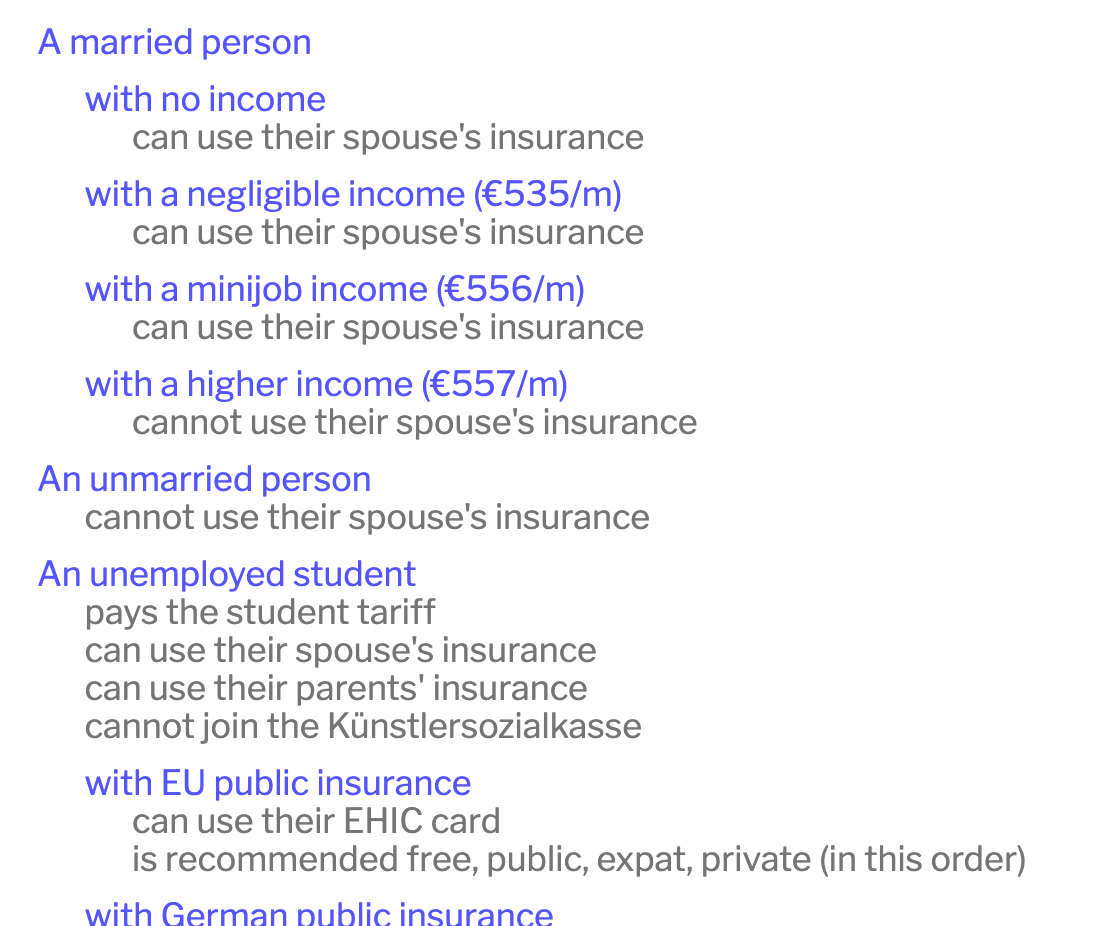Select 'with no income' heading
This screenshot has height=926, width=1120.
pyautogui.click(x=205, y=99)
